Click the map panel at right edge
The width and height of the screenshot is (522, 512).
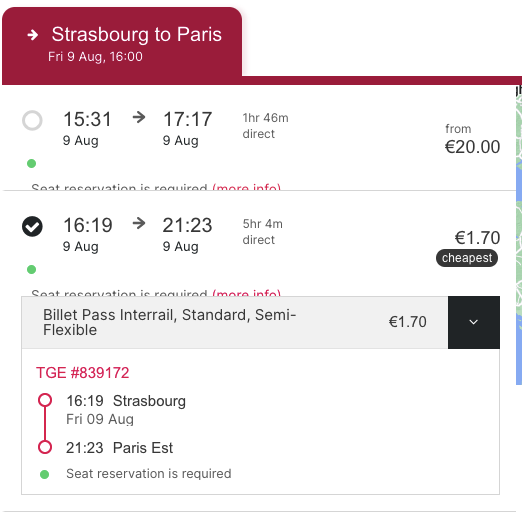tap(519, 235)
